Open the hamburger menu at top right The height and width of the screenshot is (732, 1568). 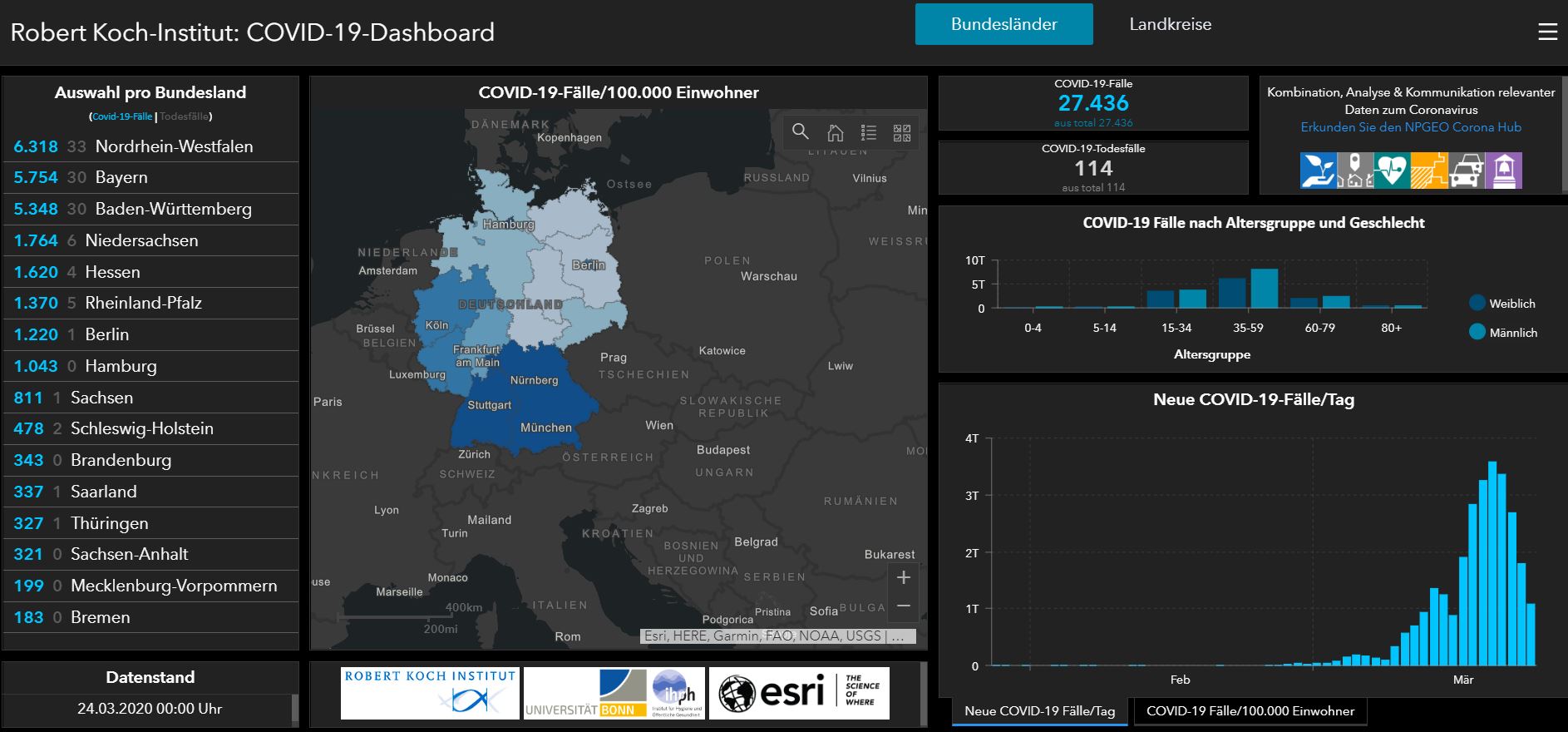point(1547,32)
